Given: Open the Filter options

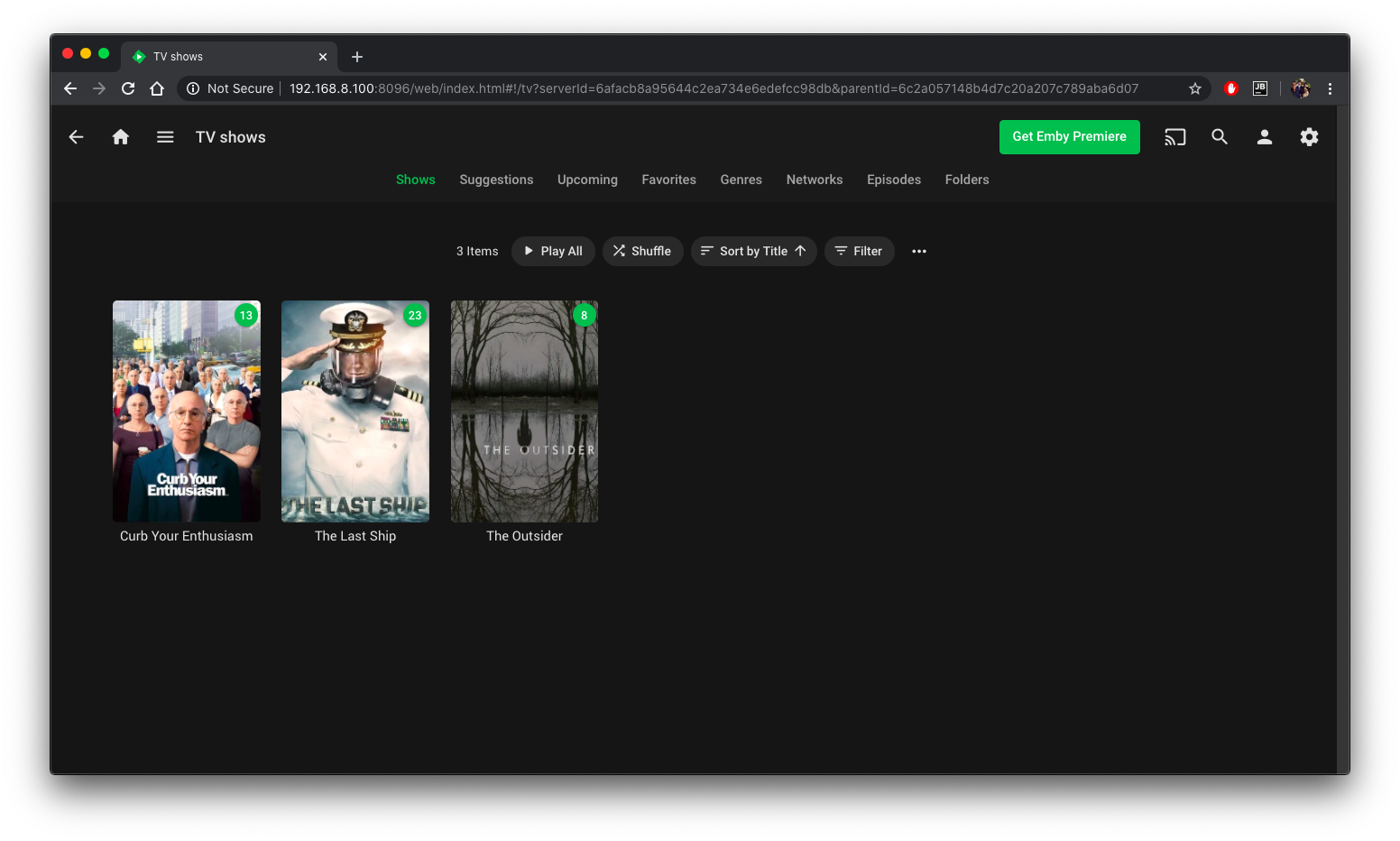Looking at the screenshot, I should pos(859,252).
